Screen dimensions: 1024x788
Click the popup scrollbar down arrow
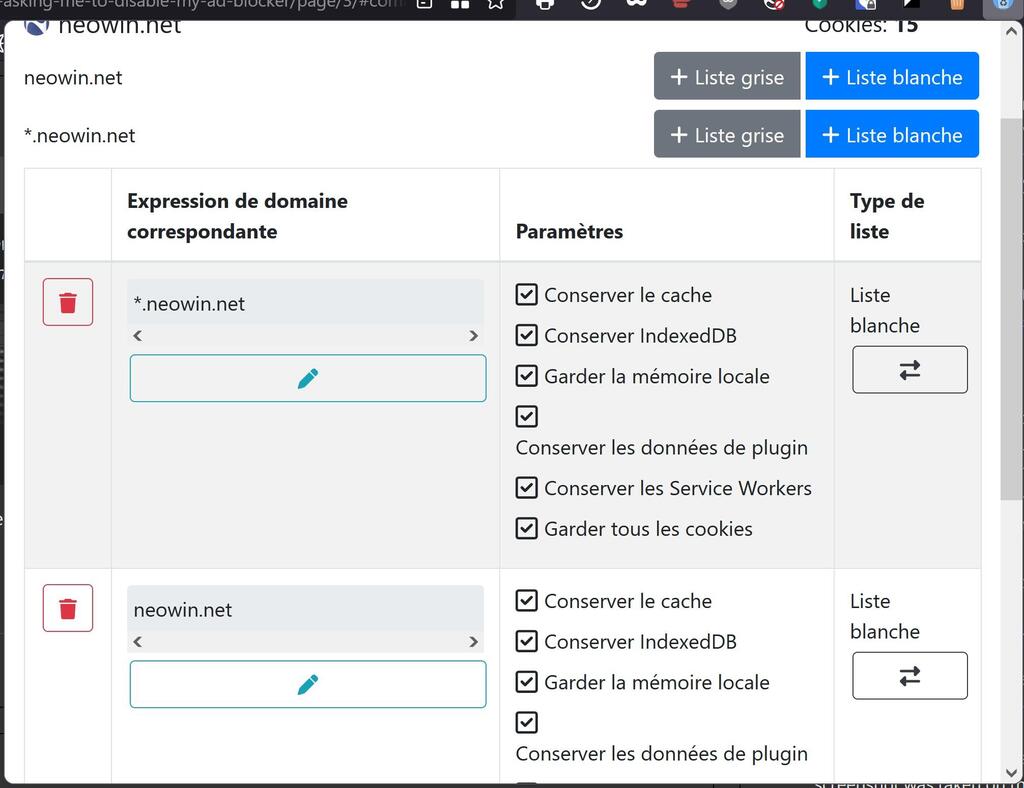click(1011, 774)
